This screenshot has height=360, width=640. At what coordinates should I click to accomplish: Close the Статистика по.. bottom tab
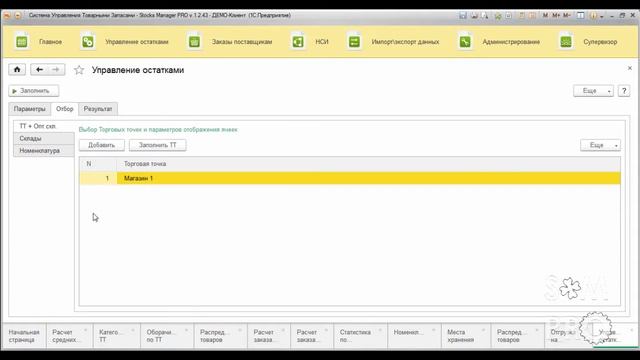pyautogui.click(x=380, y=330)
